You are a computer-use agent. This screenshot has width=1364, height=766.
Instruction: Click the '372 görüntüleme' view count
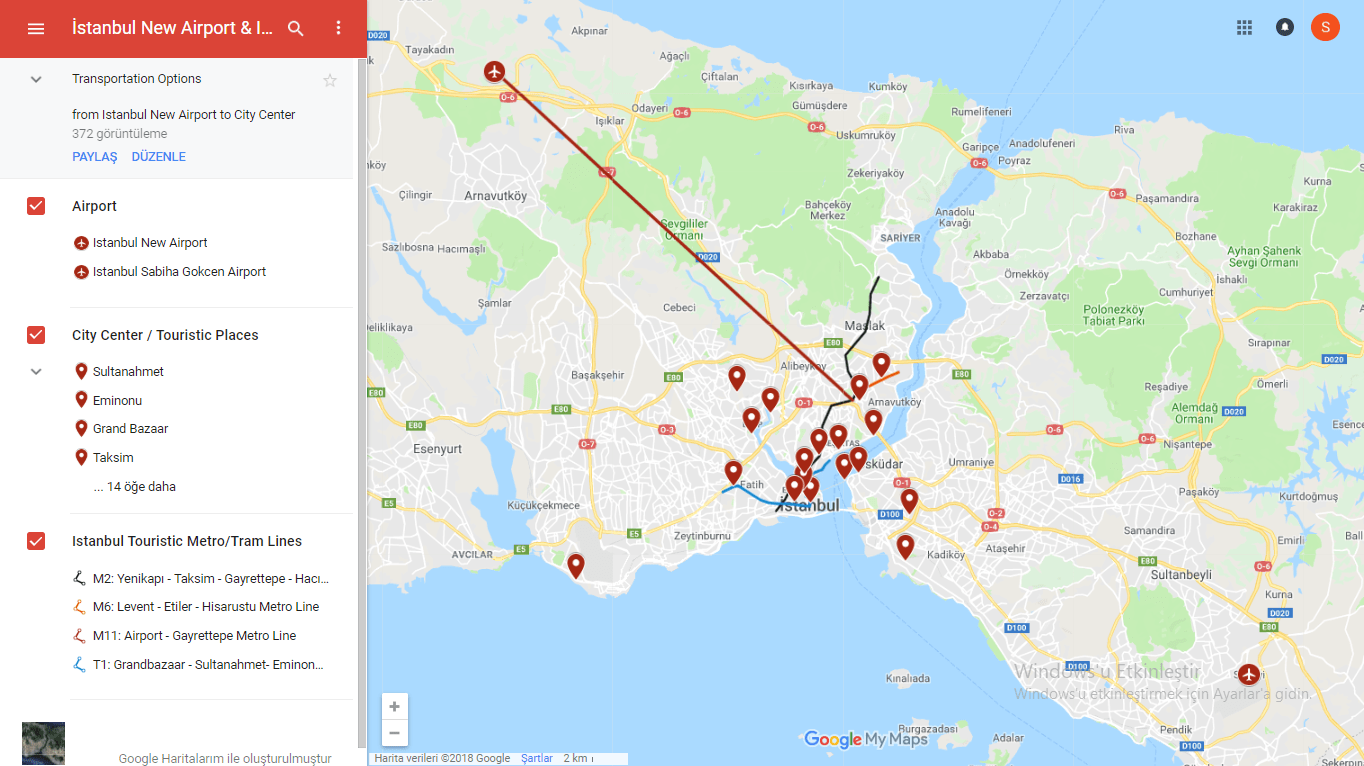[x=120, y=134]
